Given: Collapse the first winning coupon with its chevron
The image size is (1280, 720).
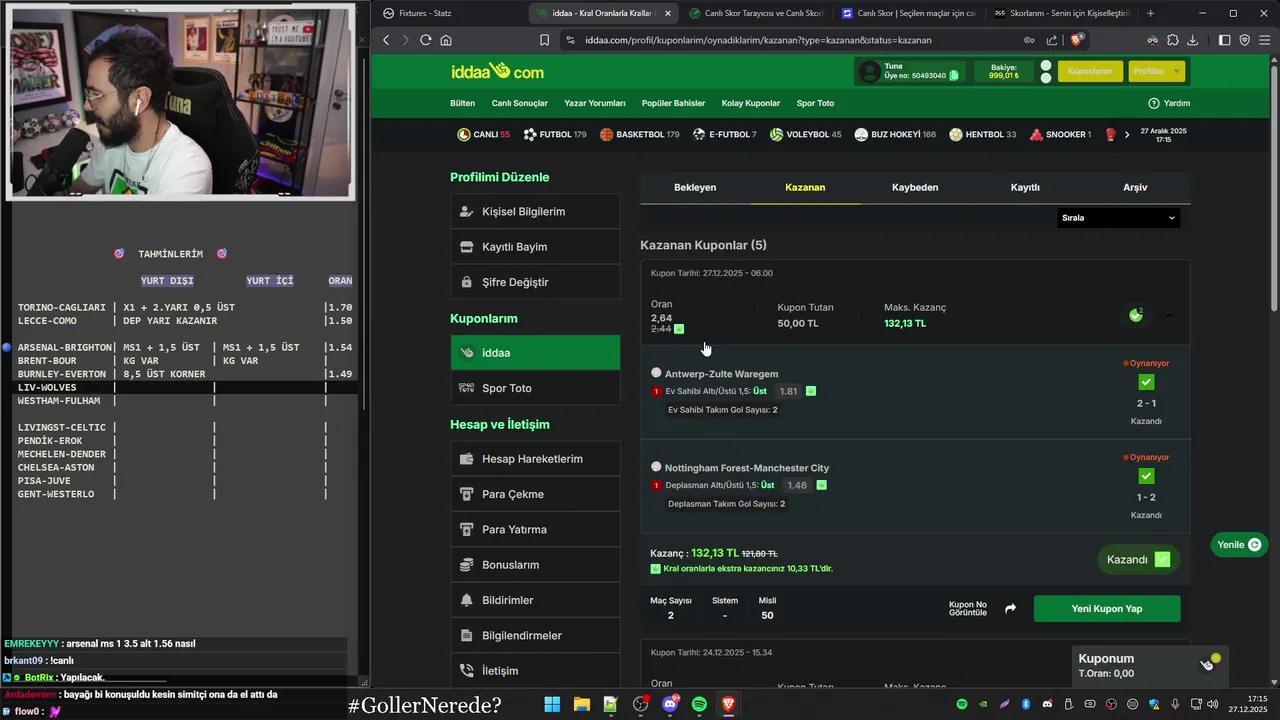Looking at the screenshot, I should pos(1168,315).
